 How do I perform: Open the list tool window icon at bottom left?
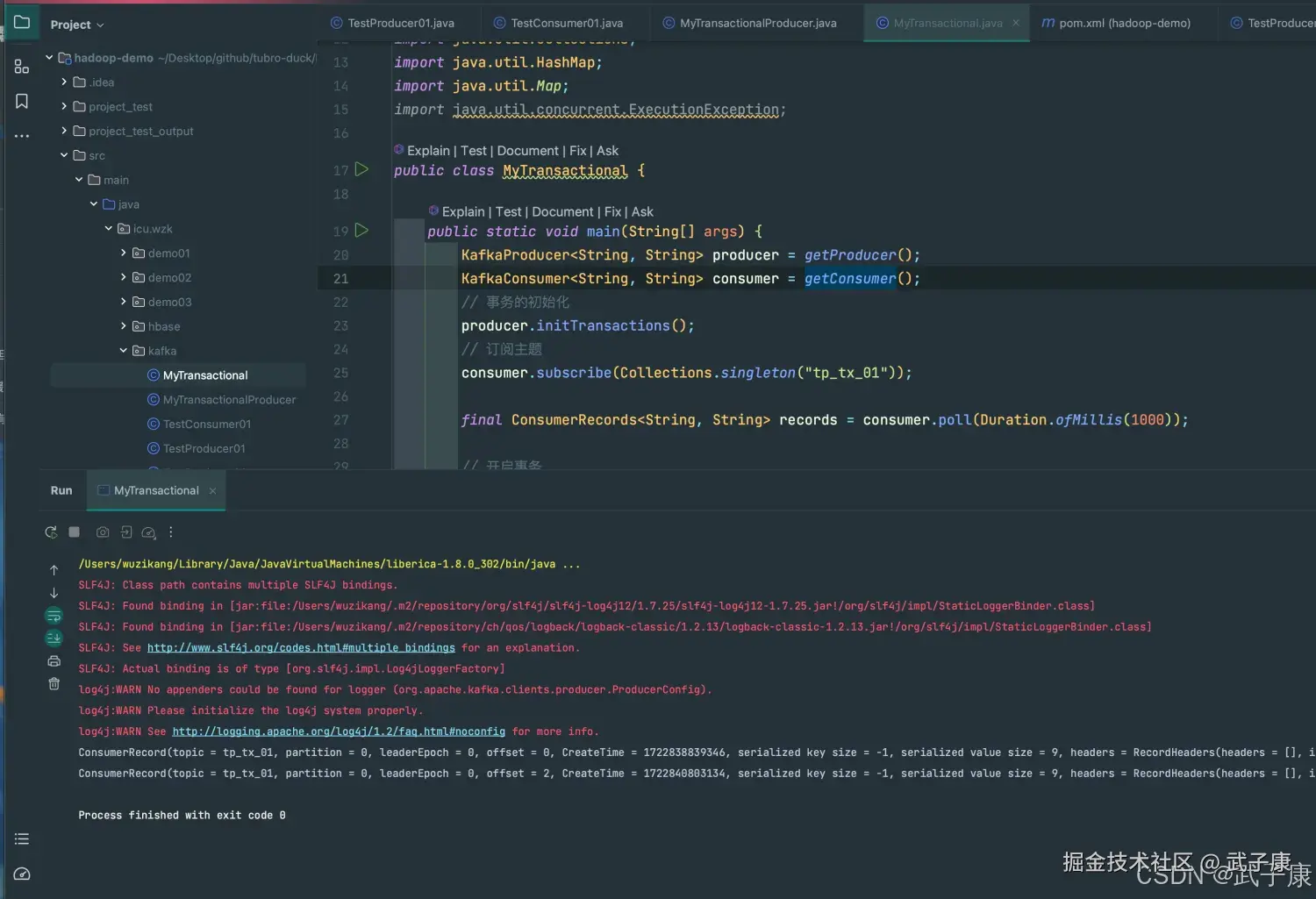pos(22,839)
